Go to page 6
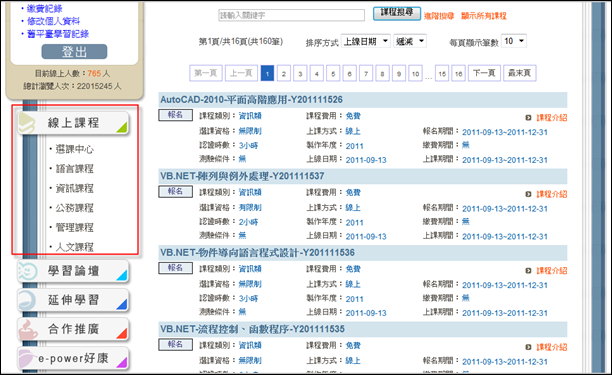Image resolution: width=612 pixels, height=375 pixels. pyautogui.click(x=349, y=73)
